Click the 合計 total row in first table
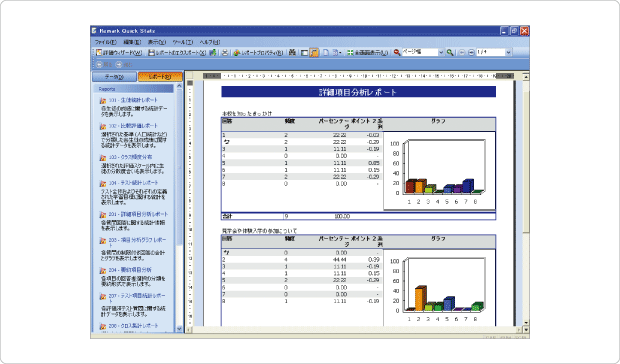 tap(358, 216)
